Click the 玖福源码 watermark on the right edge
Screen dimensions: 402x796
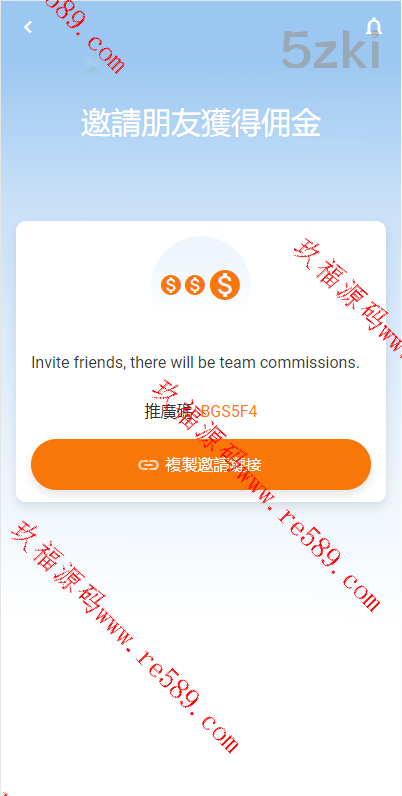(x=346, y=297)
